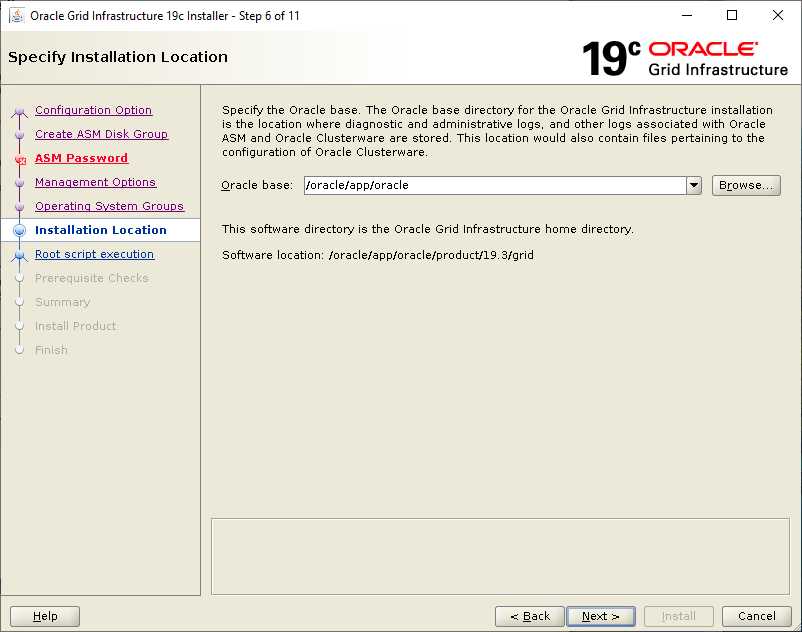
Task: Maximize the installer window
Action: (732, 15)
